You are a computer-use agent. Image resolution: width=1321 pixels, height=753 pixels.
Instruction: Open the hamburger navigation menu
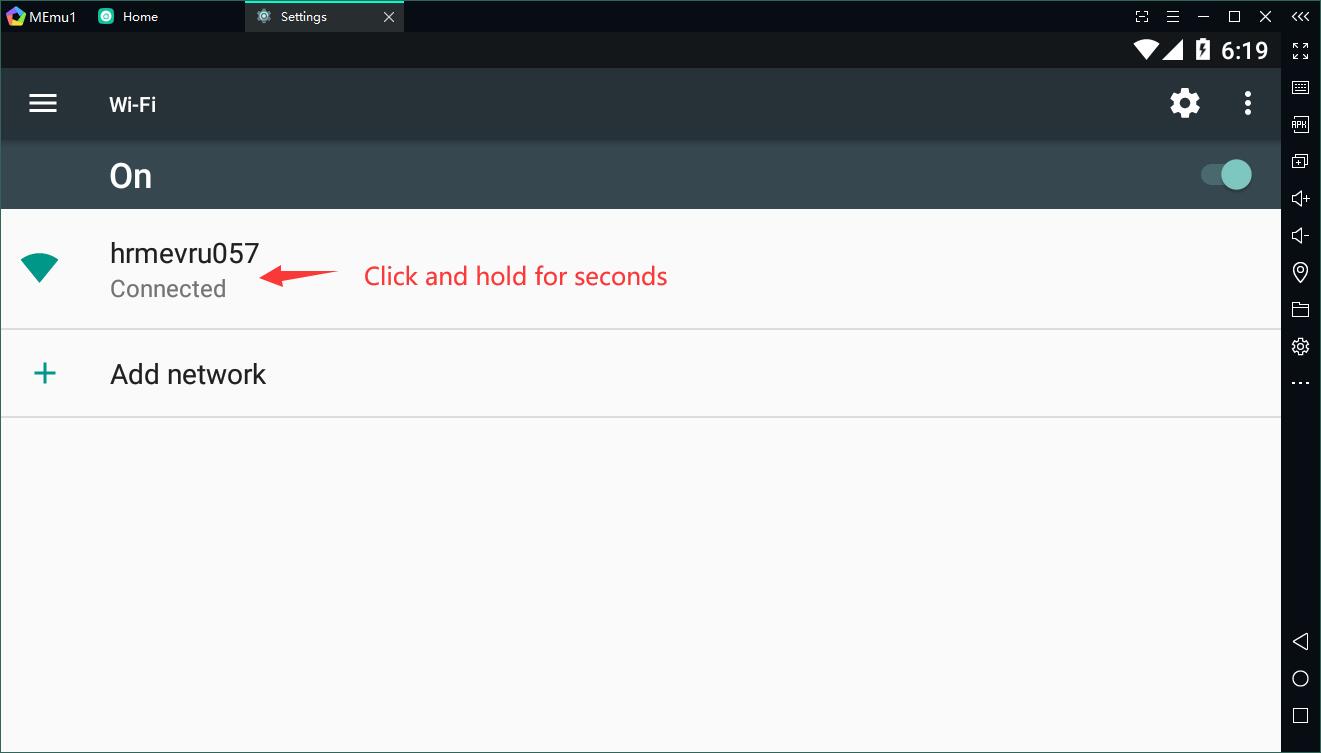tap(43, 104)
